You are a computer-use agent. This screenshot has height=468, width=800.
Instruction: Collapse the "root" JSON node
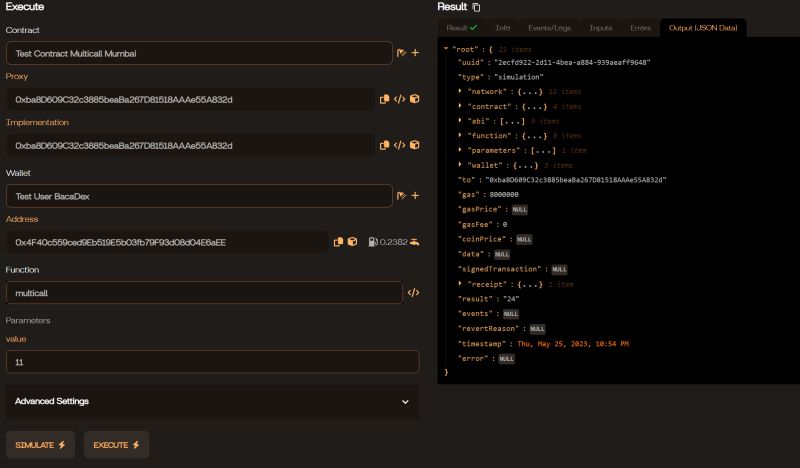click(x=446, y=49)
